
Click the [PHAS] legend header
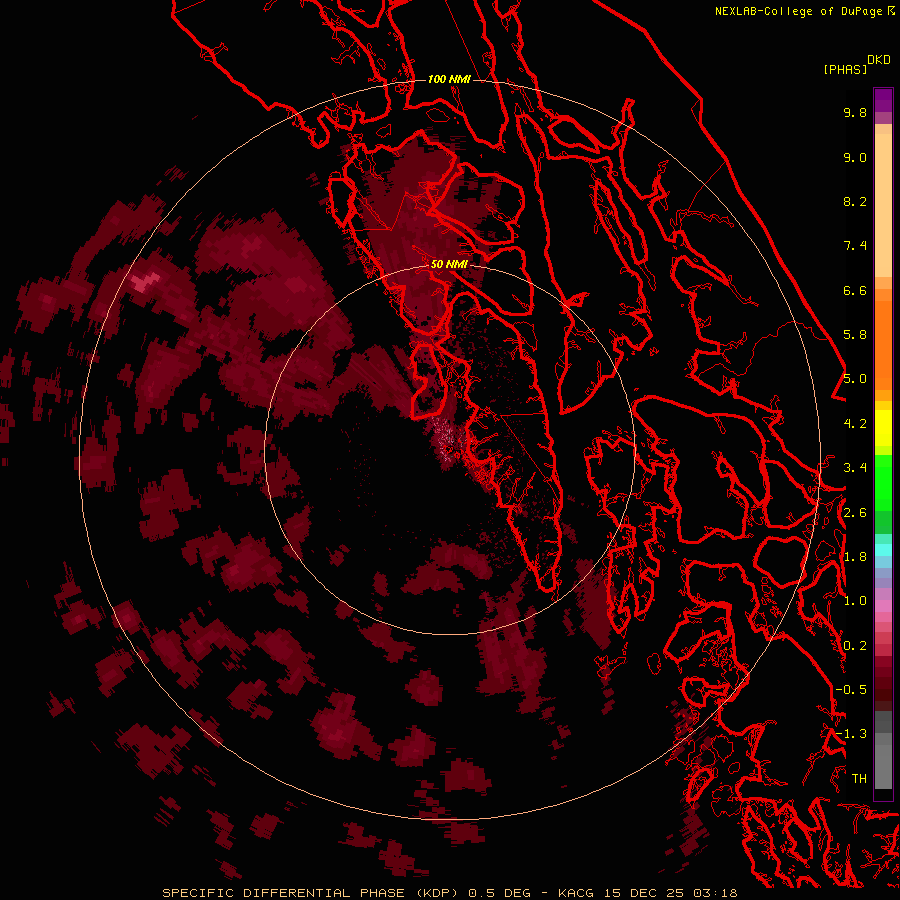pos(845,69)
